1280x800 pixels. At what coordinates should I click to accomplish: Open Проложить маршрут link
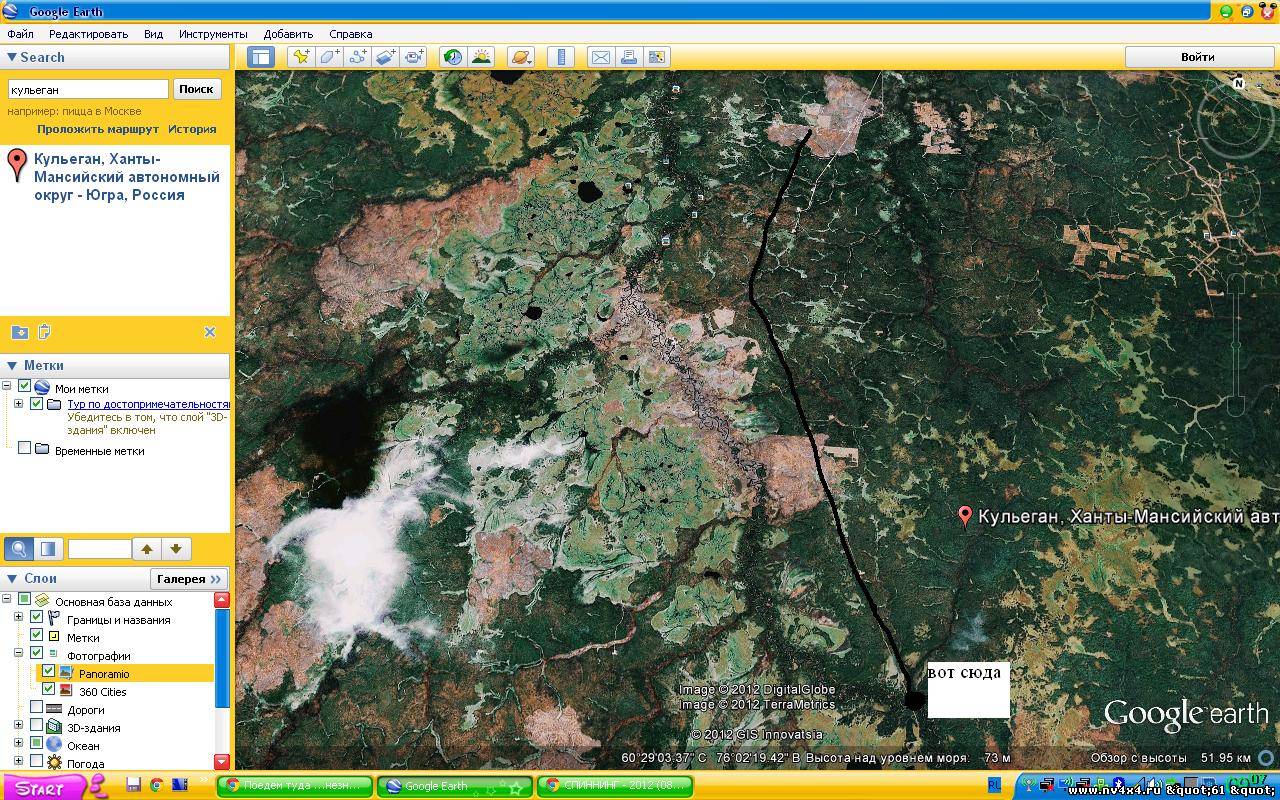(98, 129)
